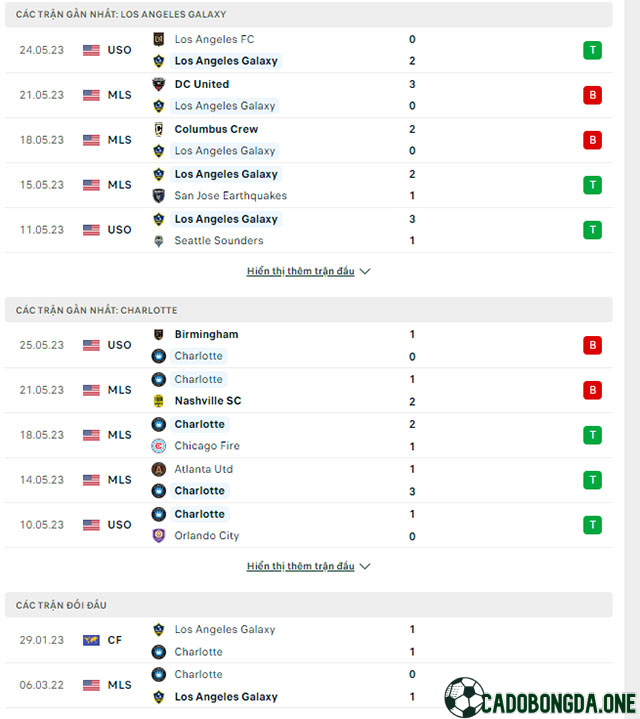Click the Atlanta Utd crest icon

[x=159, y=469]
